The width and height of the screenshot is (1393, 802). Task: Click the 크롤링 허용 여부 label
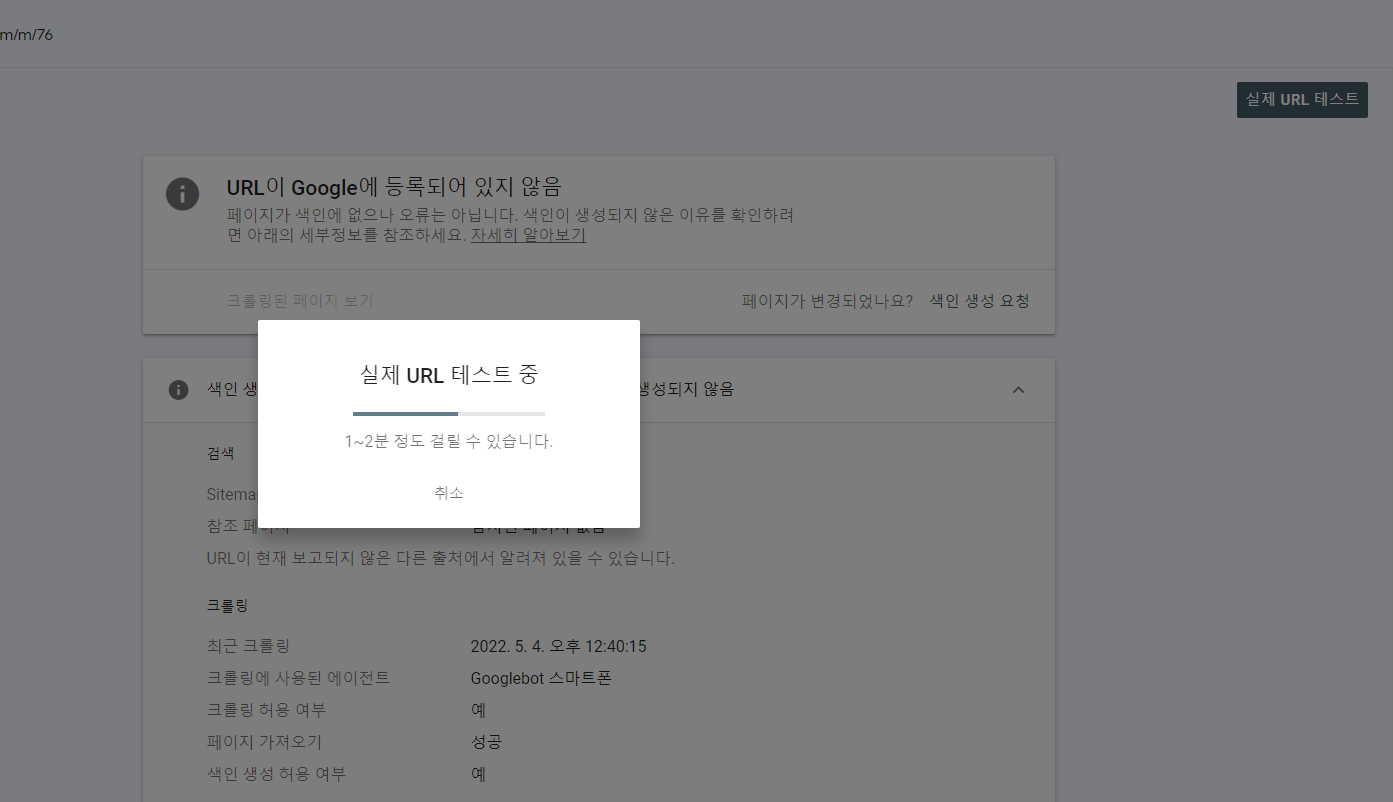pos(266,711)
